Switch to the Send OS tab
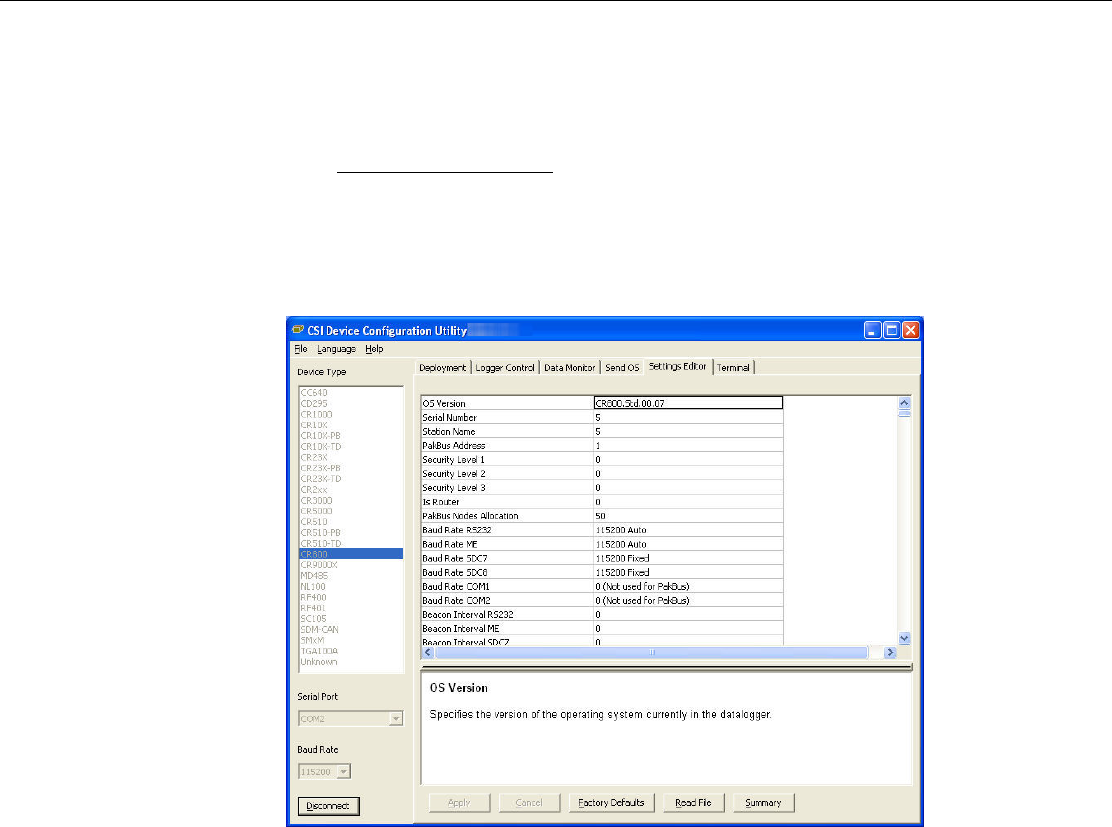1112x827 pixels. (x=622, y=367)
